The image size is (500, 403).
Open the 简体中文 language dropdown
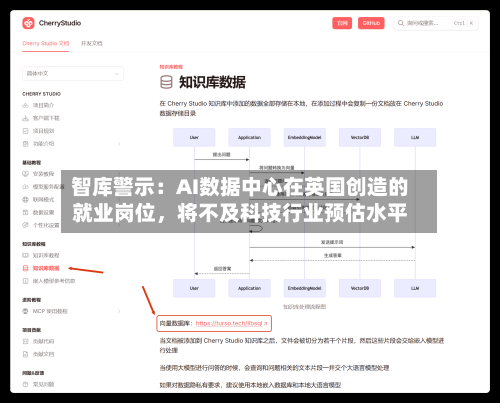point(73,73)
